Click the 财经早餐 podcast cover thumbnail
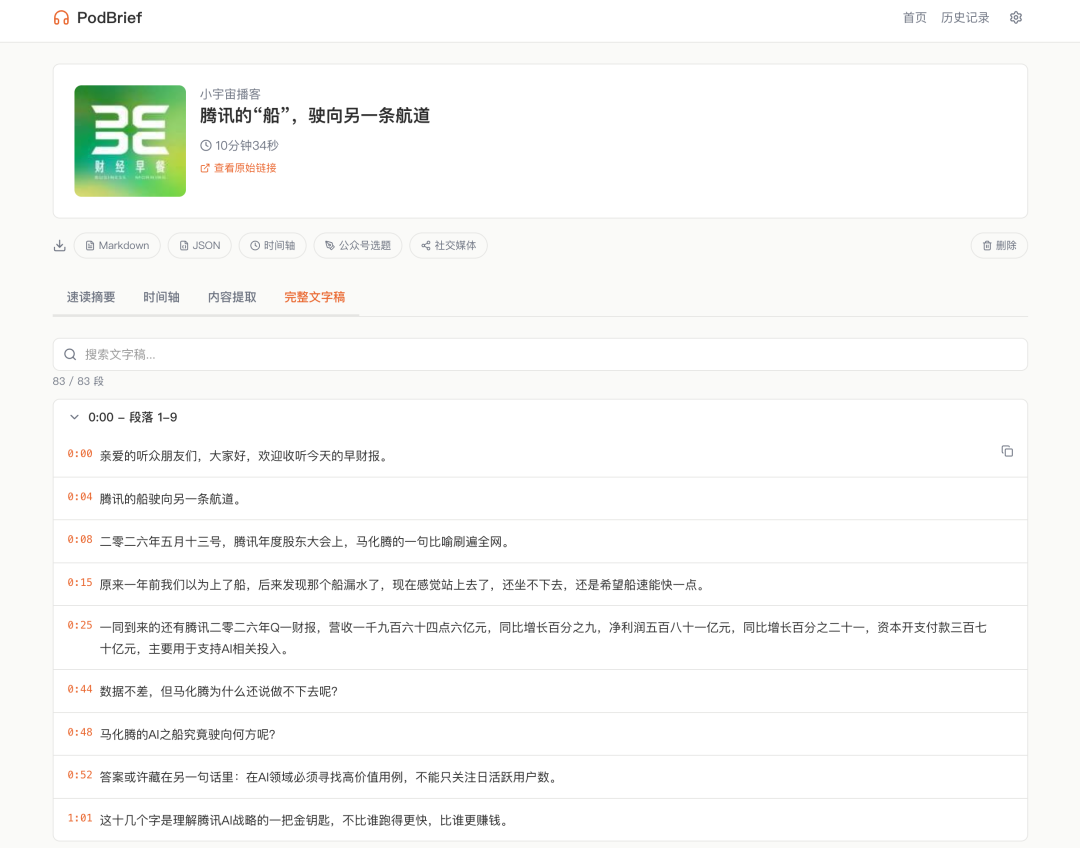This screenshot has width=1080, height=848. click(130, 141)
